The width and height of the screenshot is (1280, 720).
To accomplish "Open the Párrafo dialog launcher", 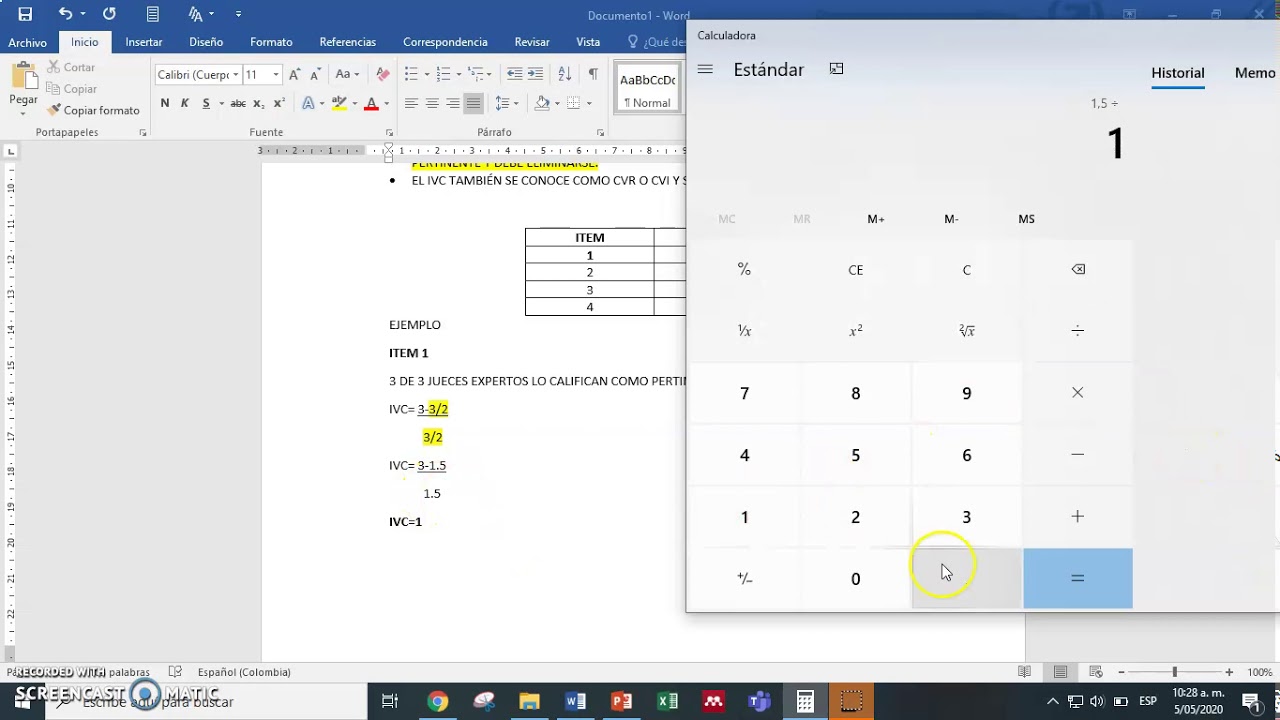I will click(x=600, y=133).
